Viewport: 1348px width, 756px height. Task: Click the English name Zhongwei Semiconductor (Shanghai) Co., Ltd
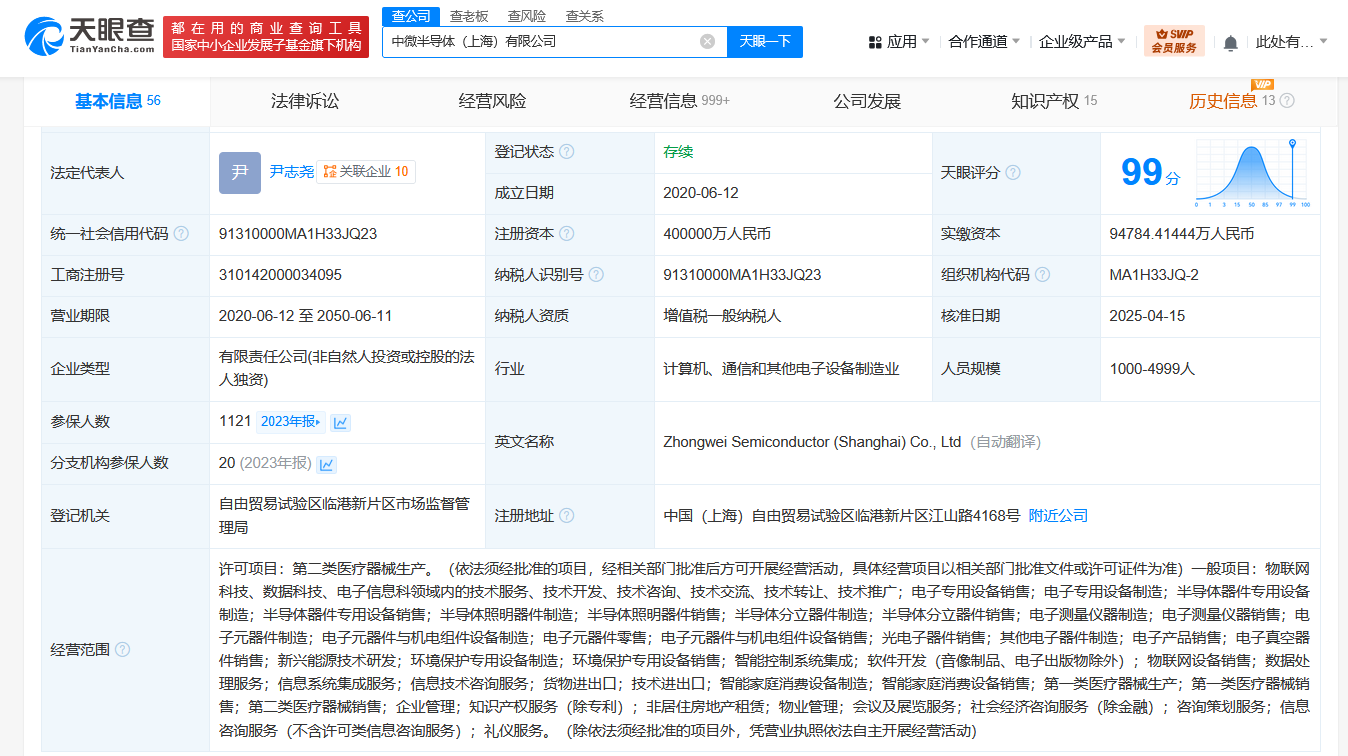pos(812,442)
